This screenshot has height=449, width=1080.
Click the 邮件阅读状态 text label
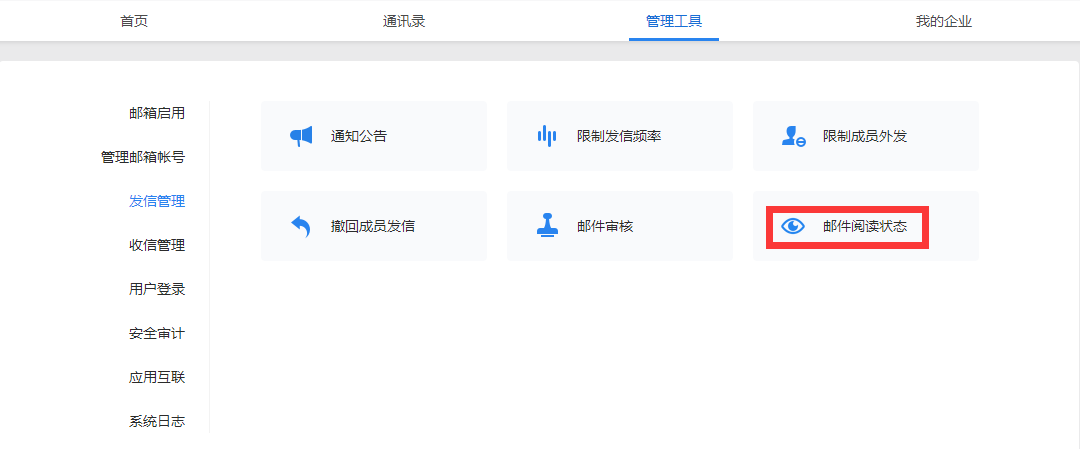coord(865,226)
